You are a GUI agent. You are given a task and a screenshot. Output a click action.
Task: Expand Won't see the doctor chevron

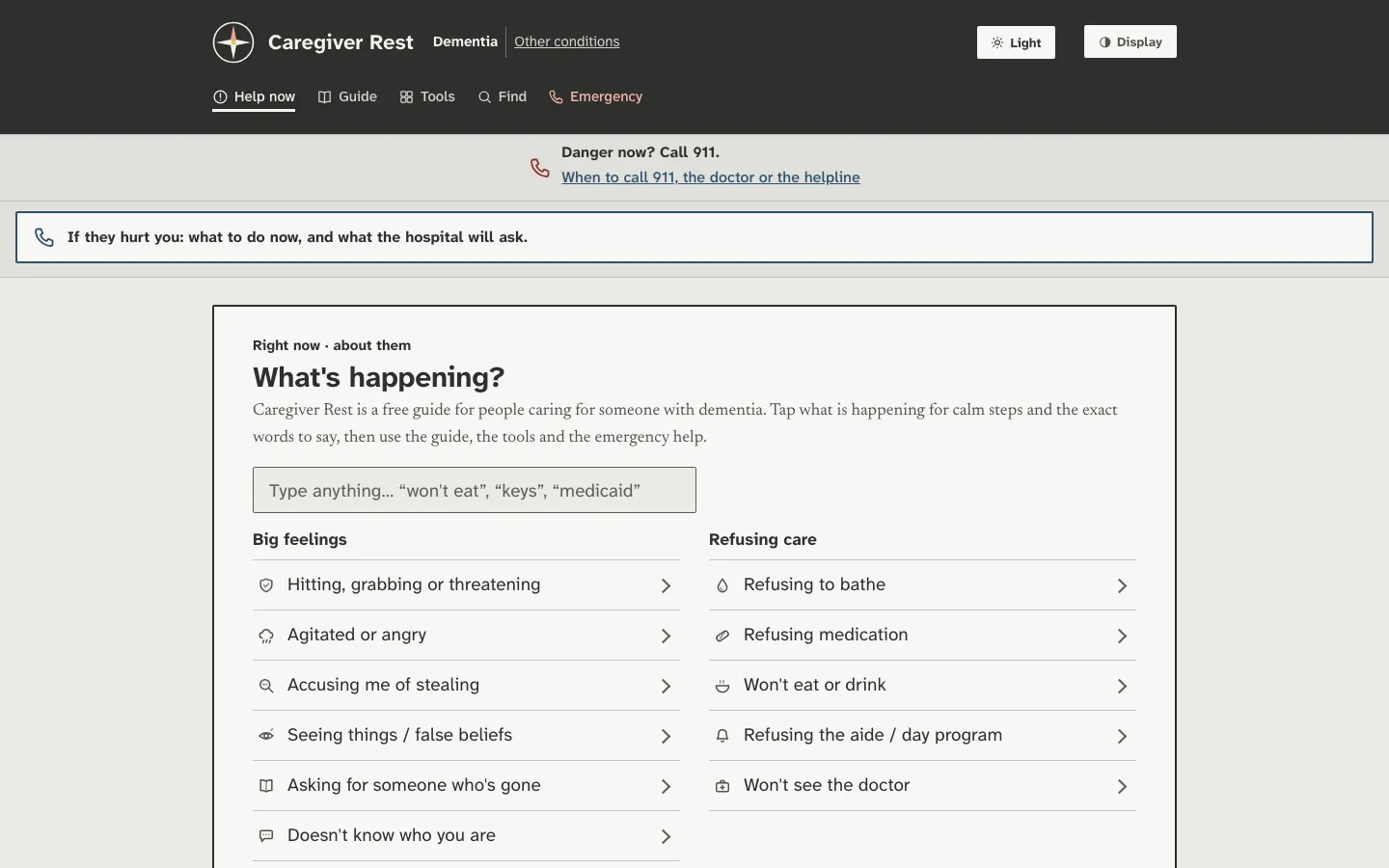(1122, 786)
